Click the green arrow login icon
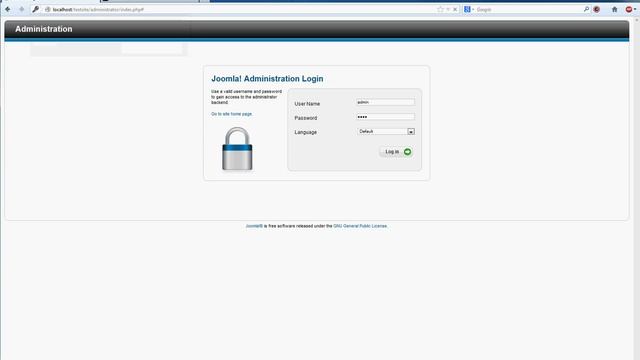 (x=407, y=152)
